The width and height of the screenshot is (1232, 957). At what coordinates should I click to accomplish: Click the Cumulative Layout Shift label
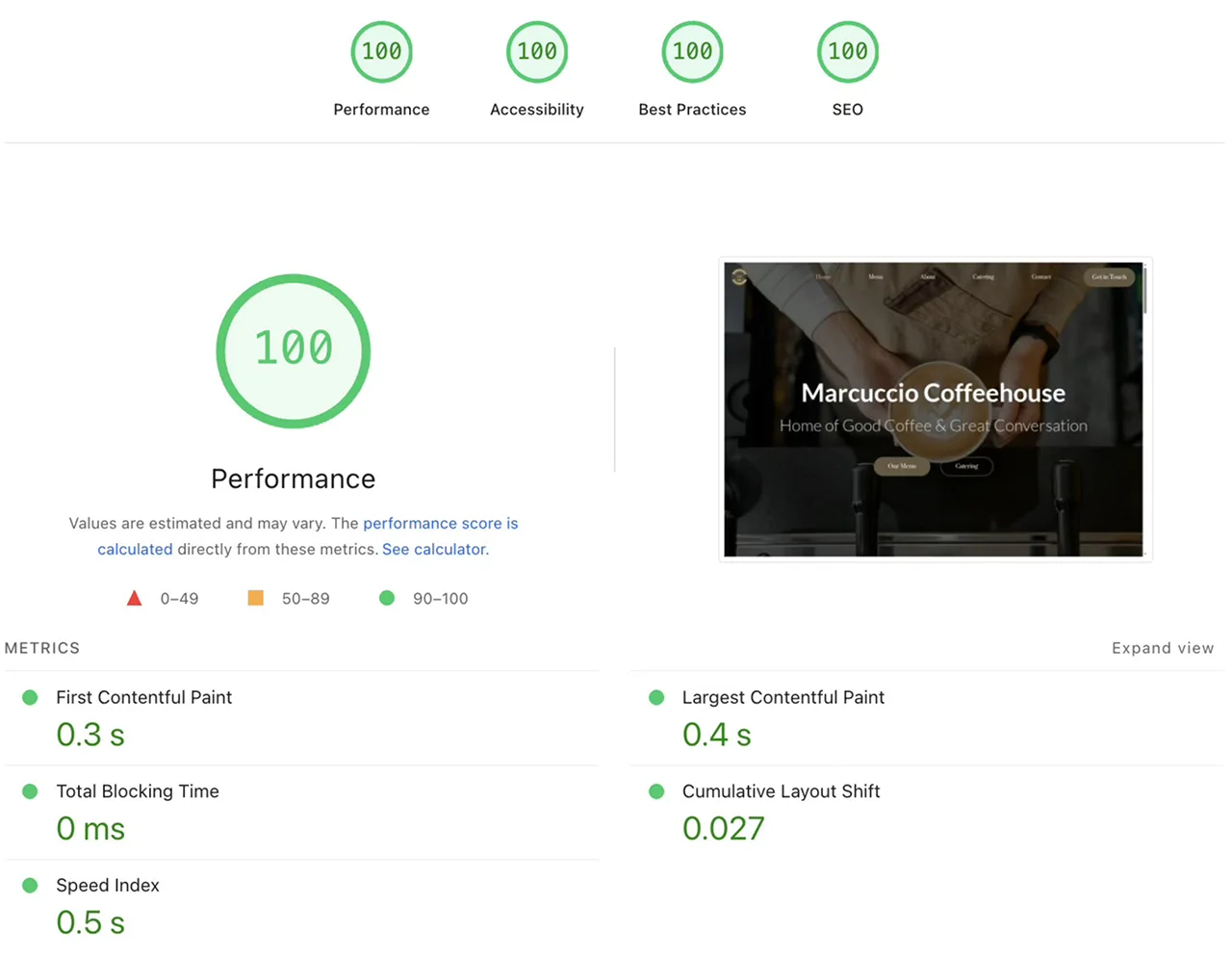point(782,791)
